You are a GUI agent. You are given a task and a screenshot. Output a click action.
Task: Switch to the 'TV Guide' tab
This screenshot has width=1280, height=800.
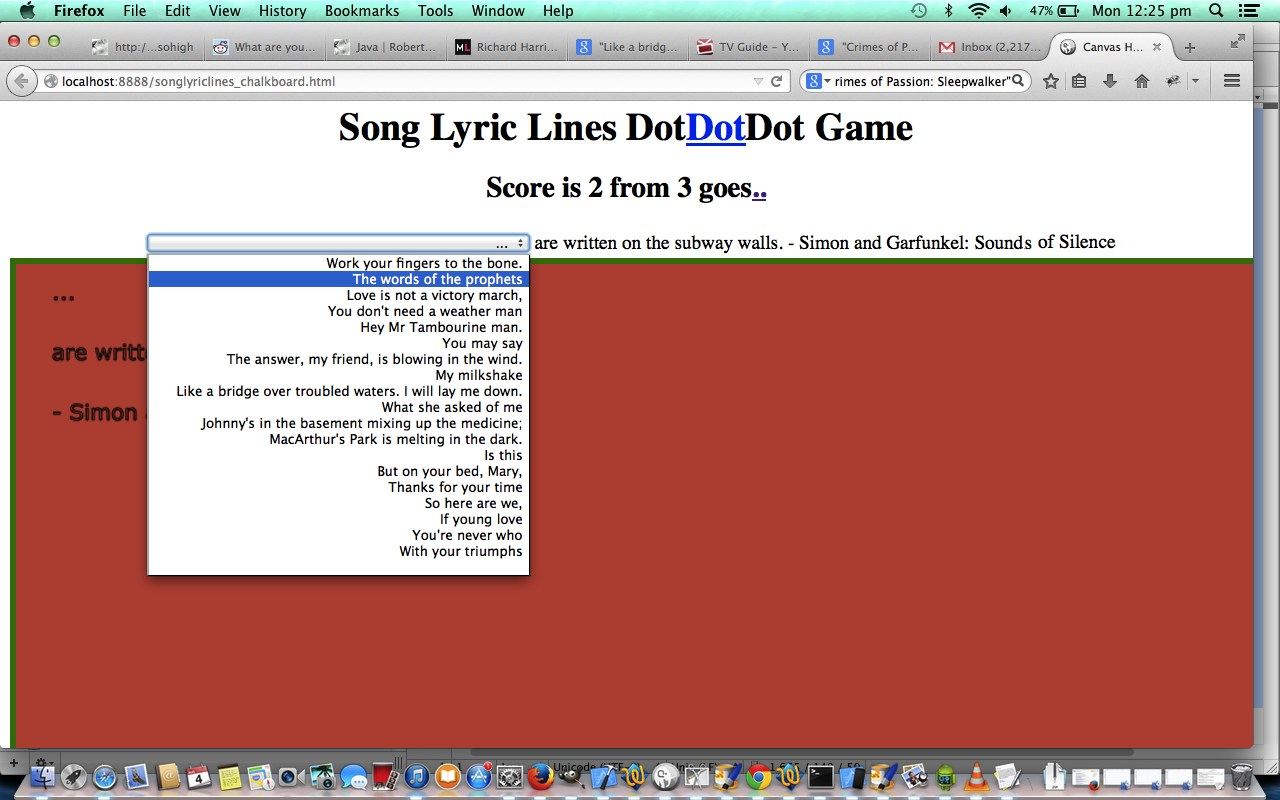(x=748, y=47)
